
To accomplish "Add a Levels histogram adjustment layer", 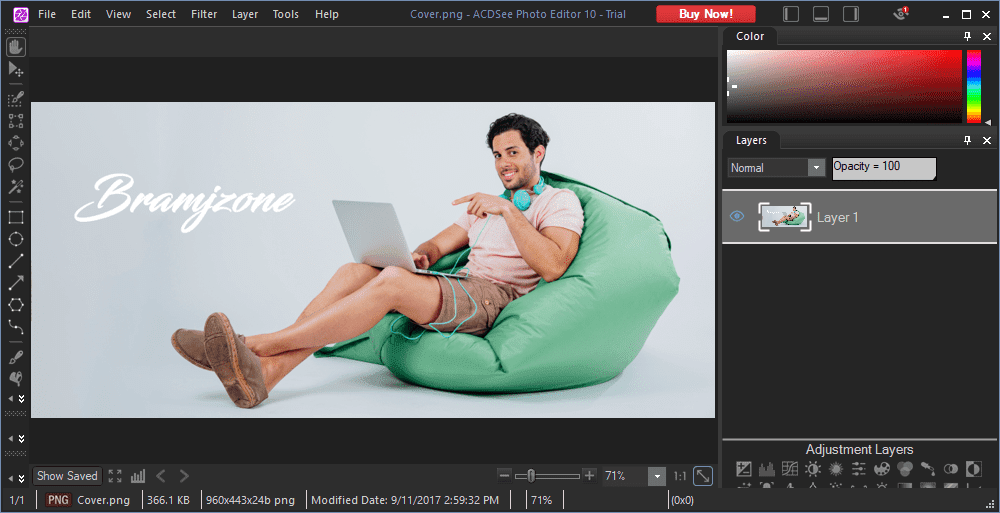I will coord(767,469).
